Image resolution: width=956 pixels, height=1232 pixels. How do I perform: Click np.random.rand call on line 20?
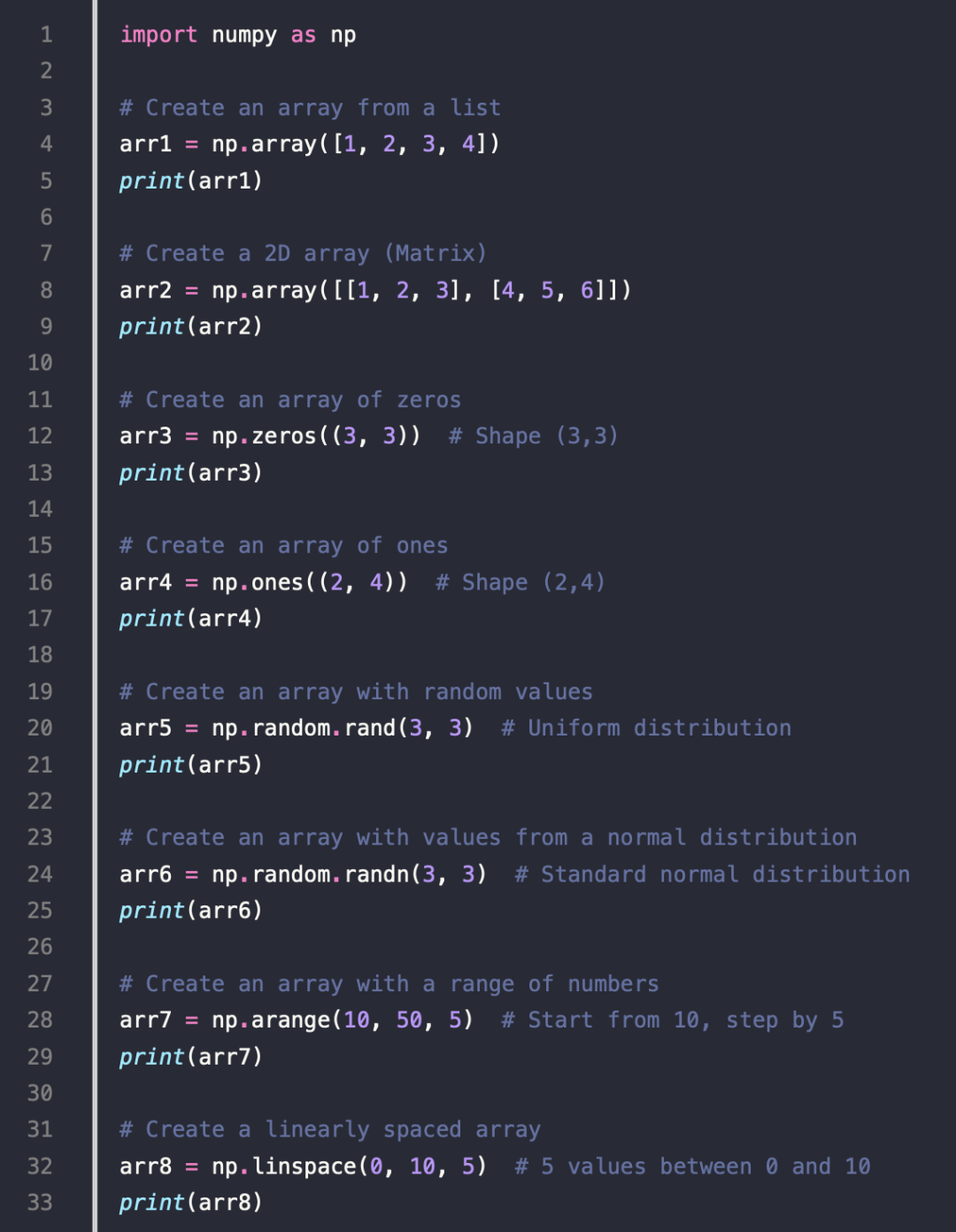pyautogui.click(x=343, y=728)
